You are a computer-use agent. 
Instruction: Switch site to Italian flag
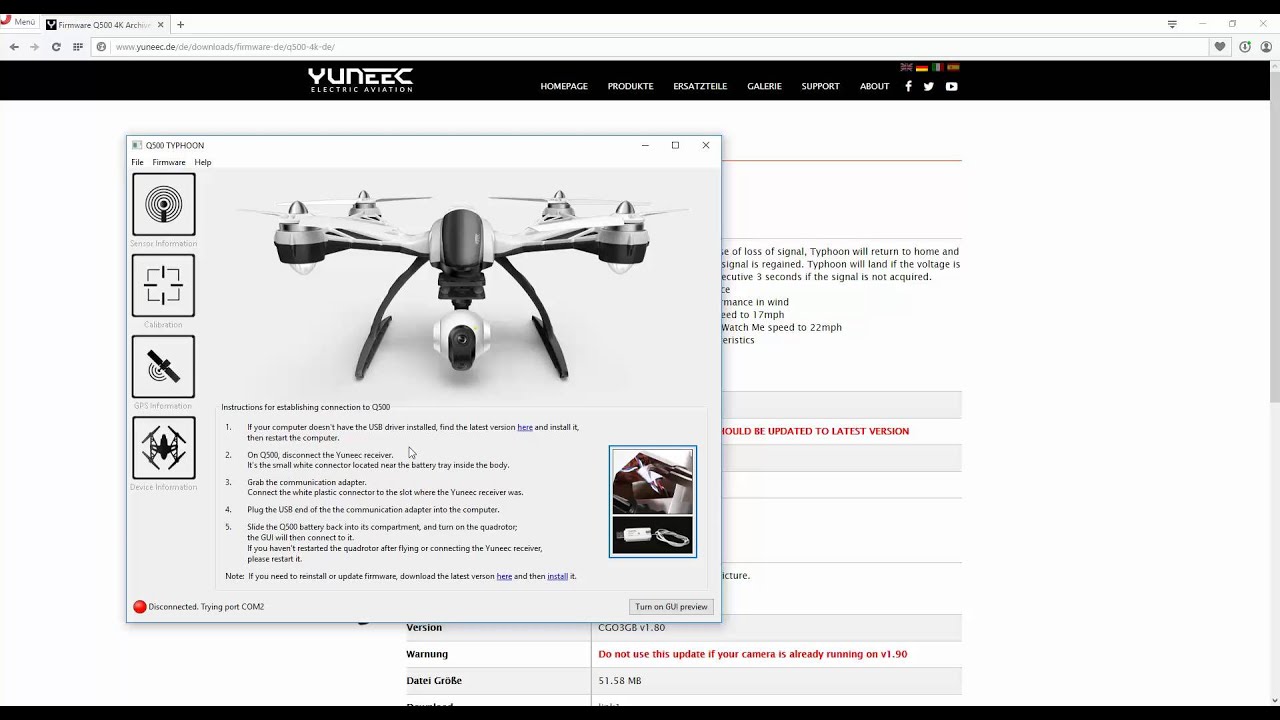(938, 67)
